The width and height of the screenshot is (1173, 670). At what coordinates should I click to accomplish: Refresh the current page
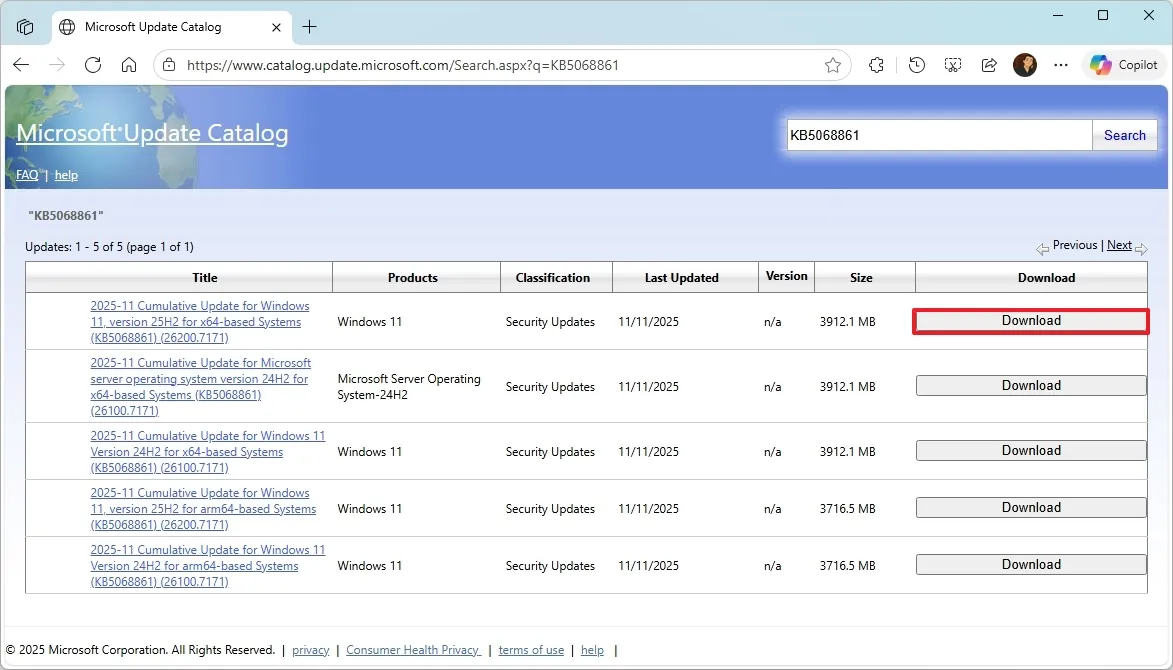click(x=93, y=65)
